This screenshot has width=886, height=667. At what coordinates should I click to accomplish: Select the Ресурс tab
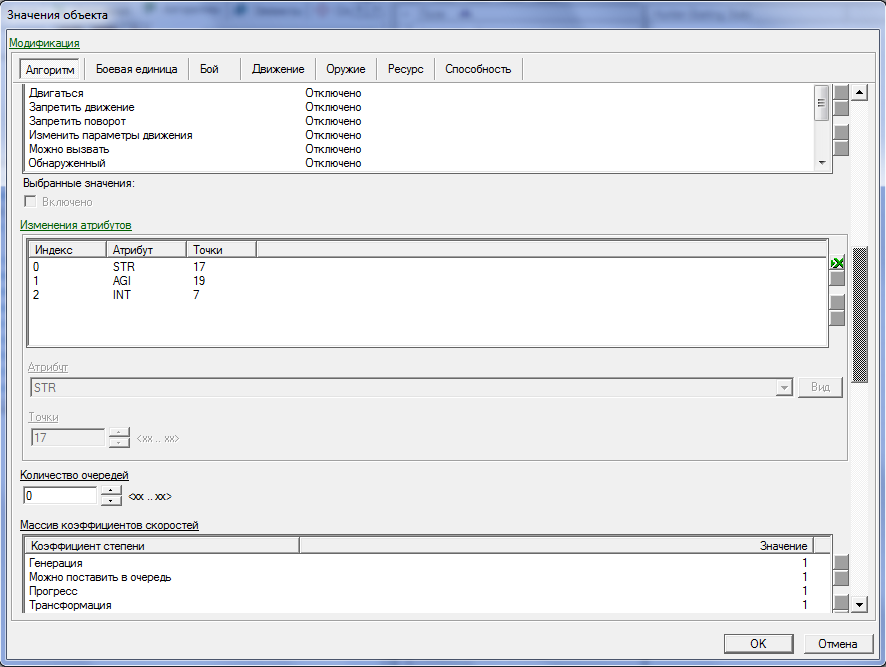click(406, 69)
